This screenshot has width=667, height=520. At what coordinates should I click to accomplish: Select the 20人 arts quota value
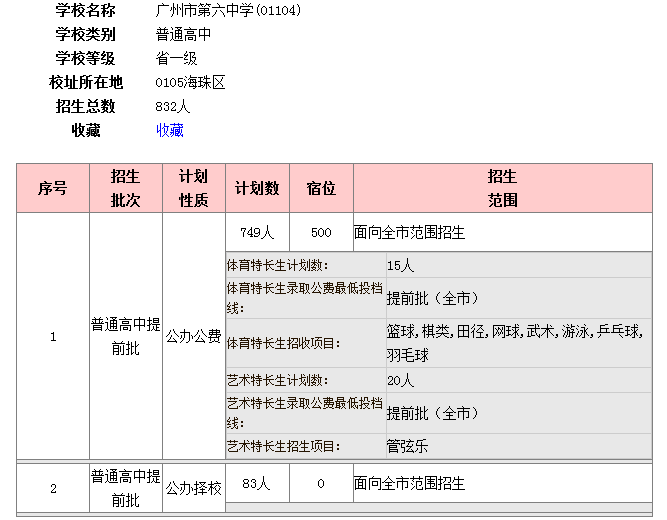[x=400, y=380]
